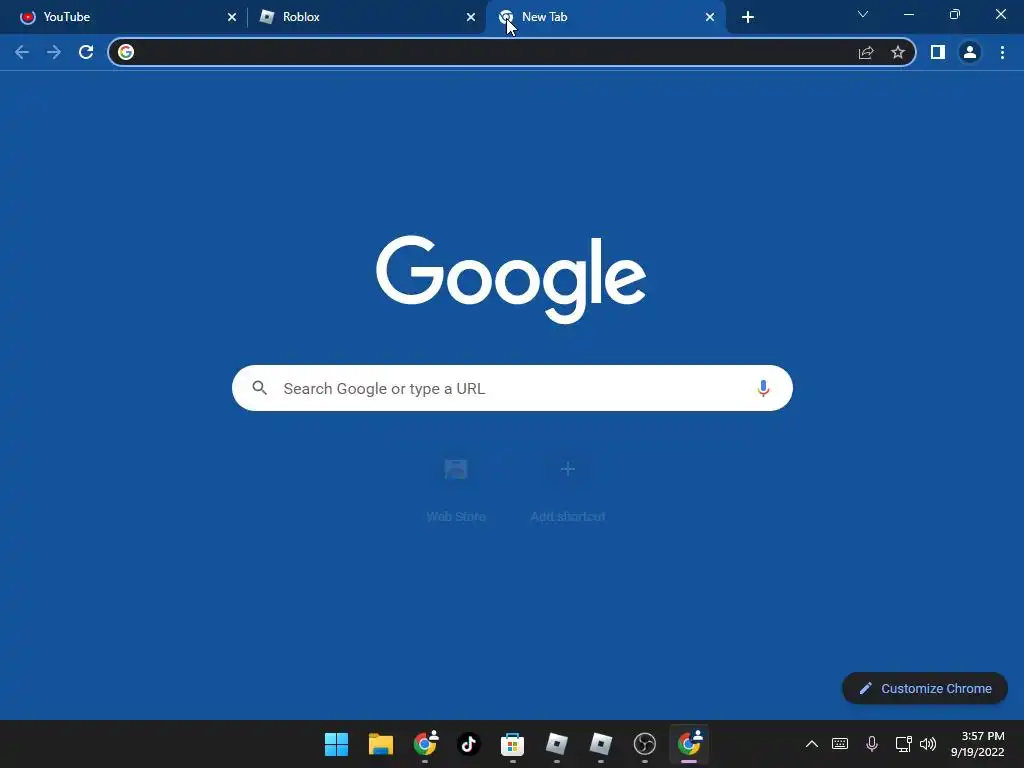Image resolution: width=1024 pixels, height=768 pixels.
Task: Close the New Tab tab
Action: pos(710,17)
